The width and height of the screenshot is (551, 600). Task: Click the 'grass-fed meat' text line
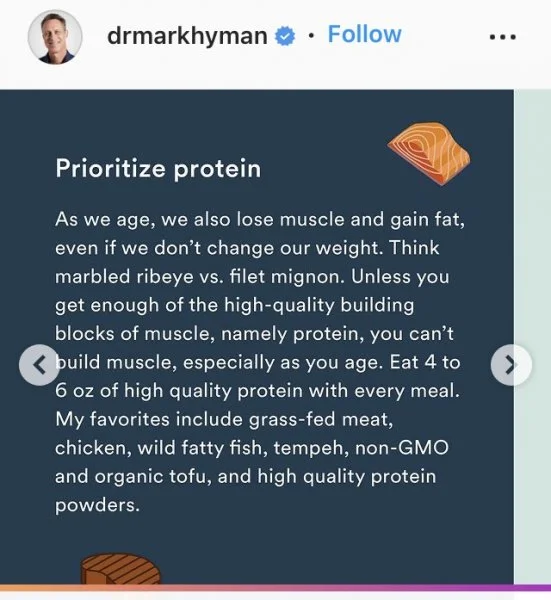[x=224, y=419]
